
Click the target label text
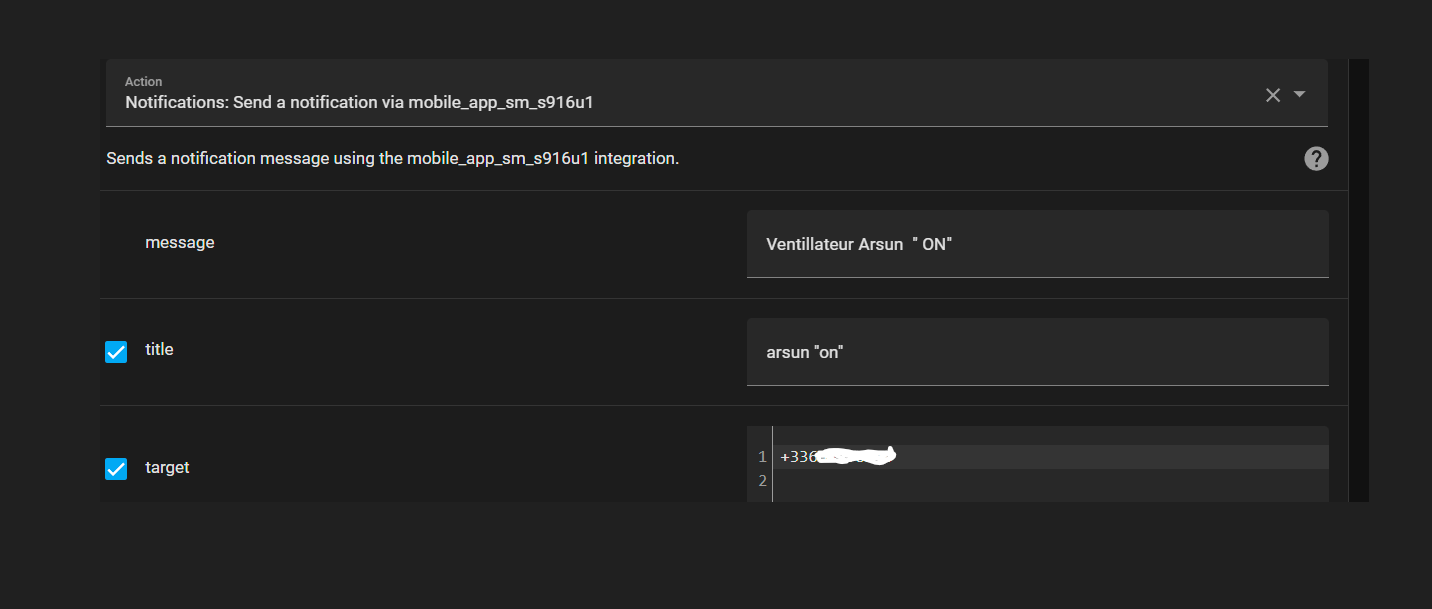167,467
